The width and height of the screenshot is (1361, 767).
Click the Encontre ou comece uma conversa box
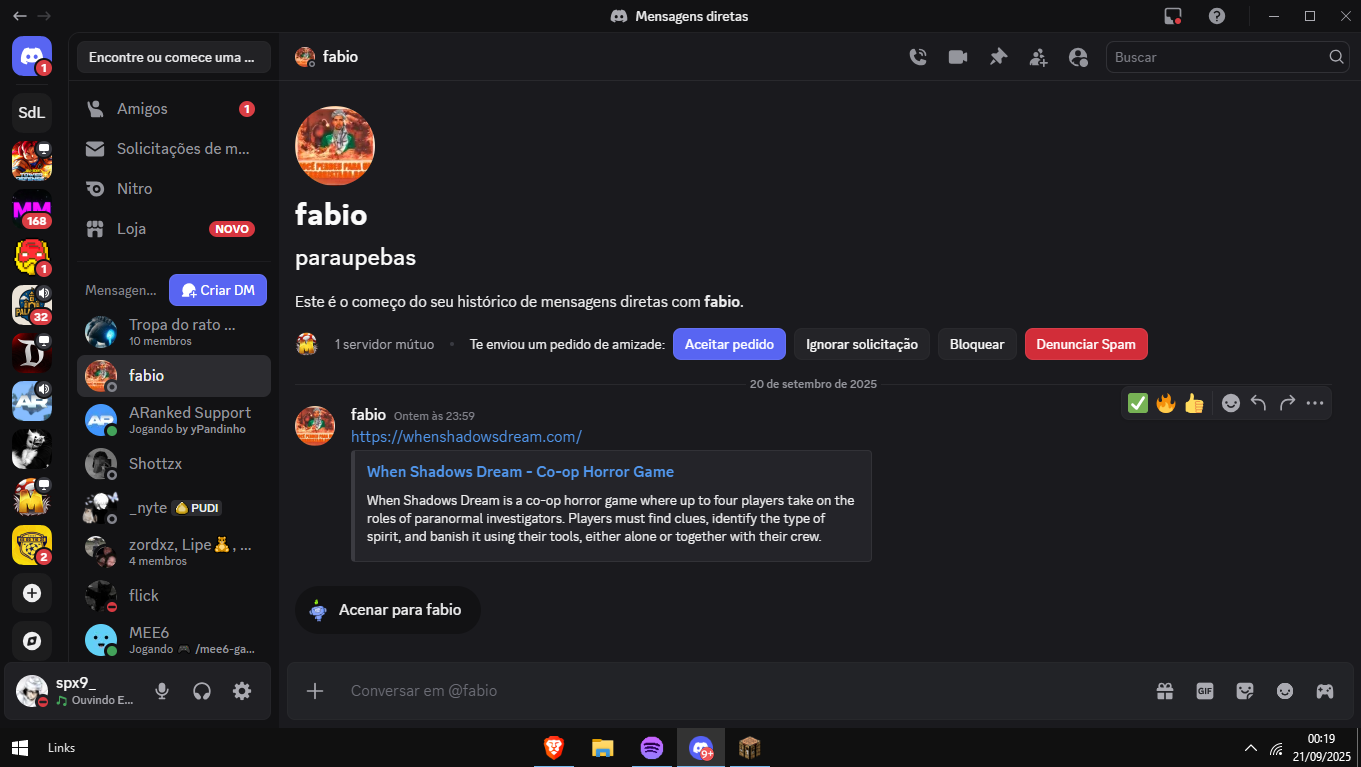pos(174,57)
